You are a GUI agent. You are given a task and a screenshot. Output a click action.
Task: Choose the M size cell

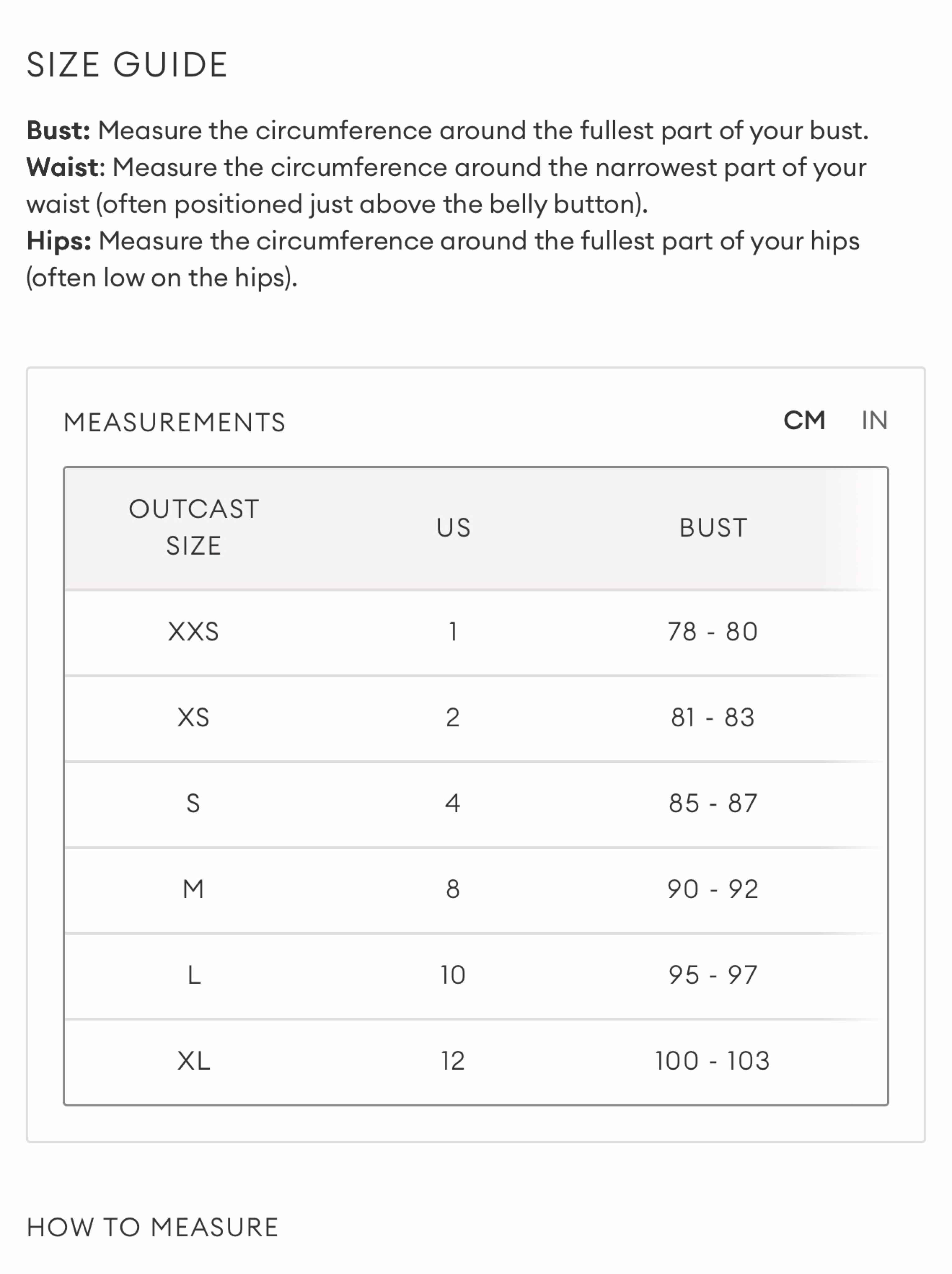coord(193,889)
